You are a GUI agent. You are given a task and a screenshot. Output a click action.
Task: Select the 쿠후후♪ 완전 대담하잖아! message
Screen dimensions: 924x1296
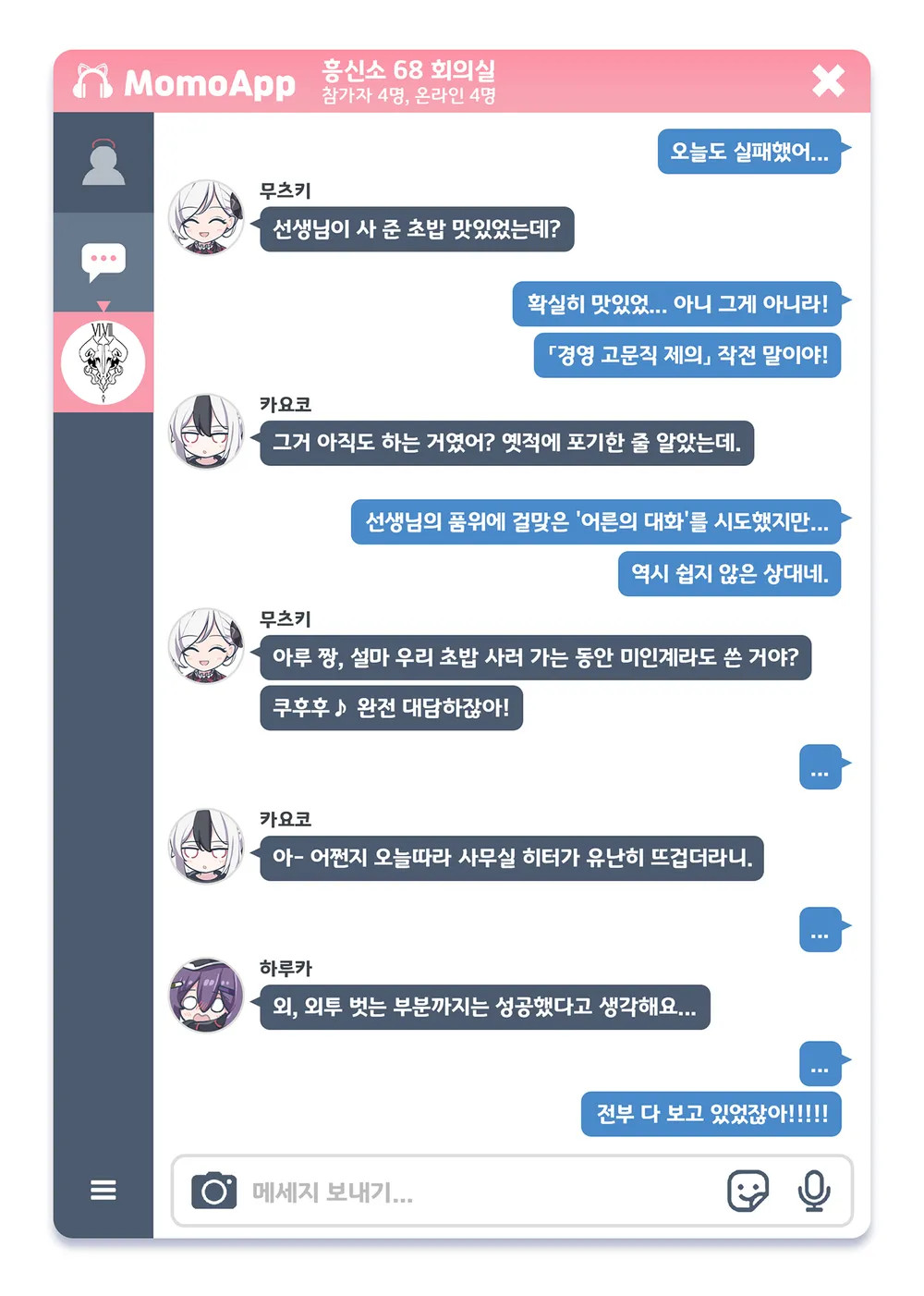[x=391, y=708]
